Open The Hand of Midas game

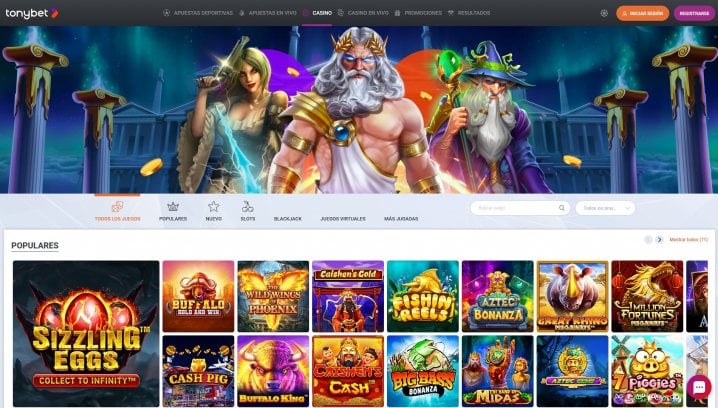pyautogui.click(x=498, y=371)
